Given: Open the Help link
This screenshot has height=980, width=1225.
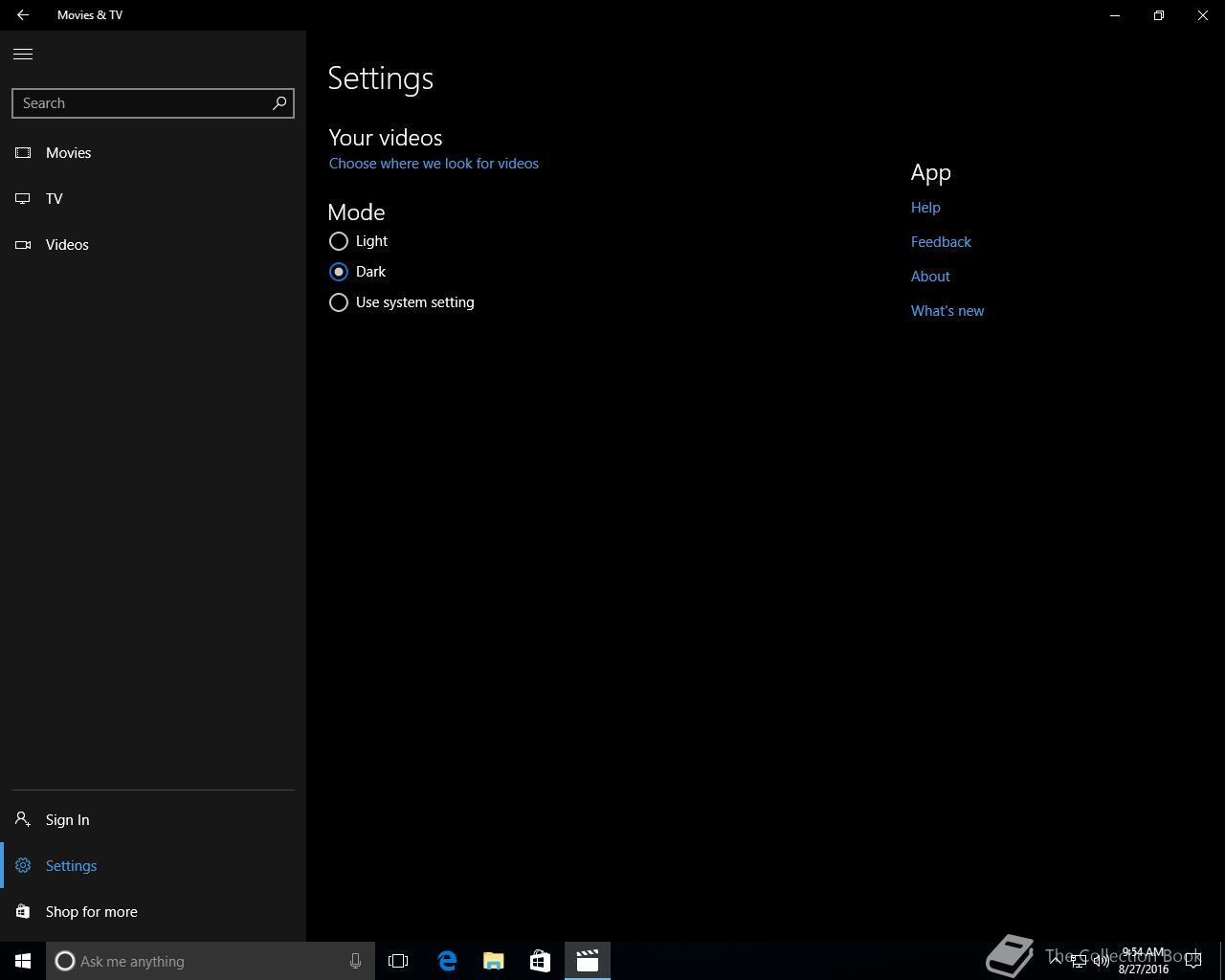Looking at the screenshot, I should point(925,208).
